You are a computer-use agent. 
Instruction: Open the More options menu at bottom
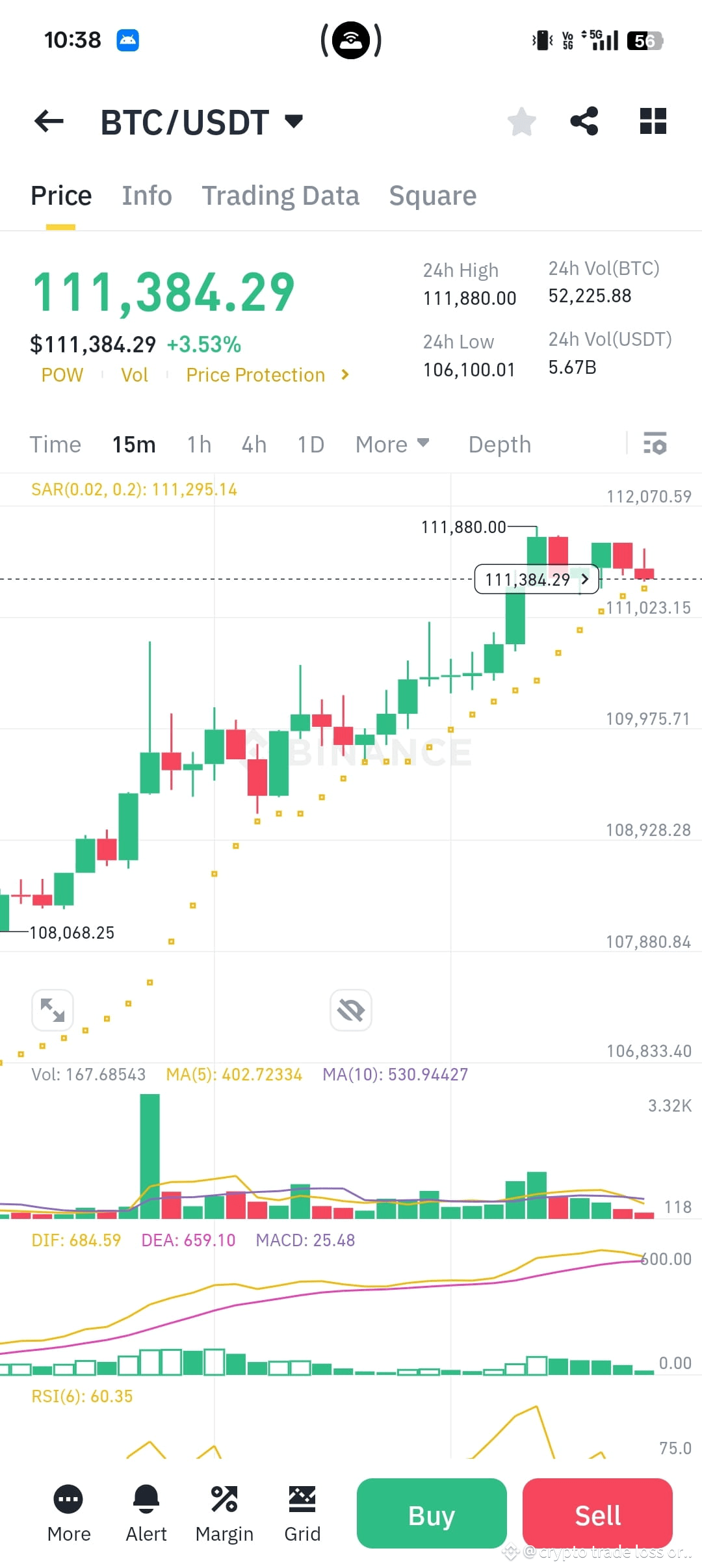point(69,1513)
